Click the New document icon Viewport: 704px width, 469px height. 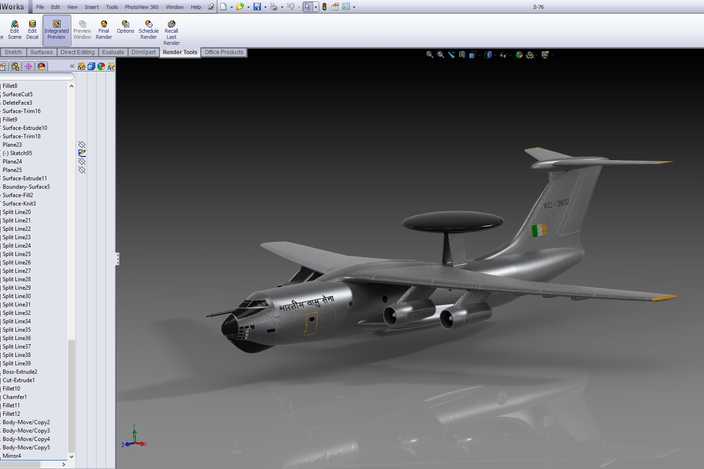[223, 7]
